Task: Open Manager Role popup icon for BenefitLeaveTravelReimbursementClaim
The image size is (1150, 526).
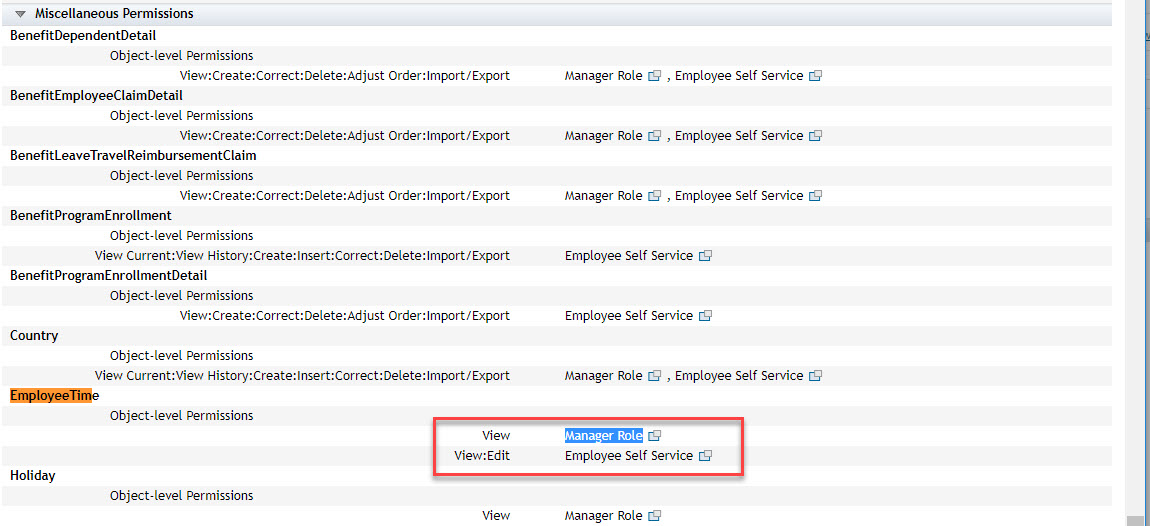Action: coord(655,196)
